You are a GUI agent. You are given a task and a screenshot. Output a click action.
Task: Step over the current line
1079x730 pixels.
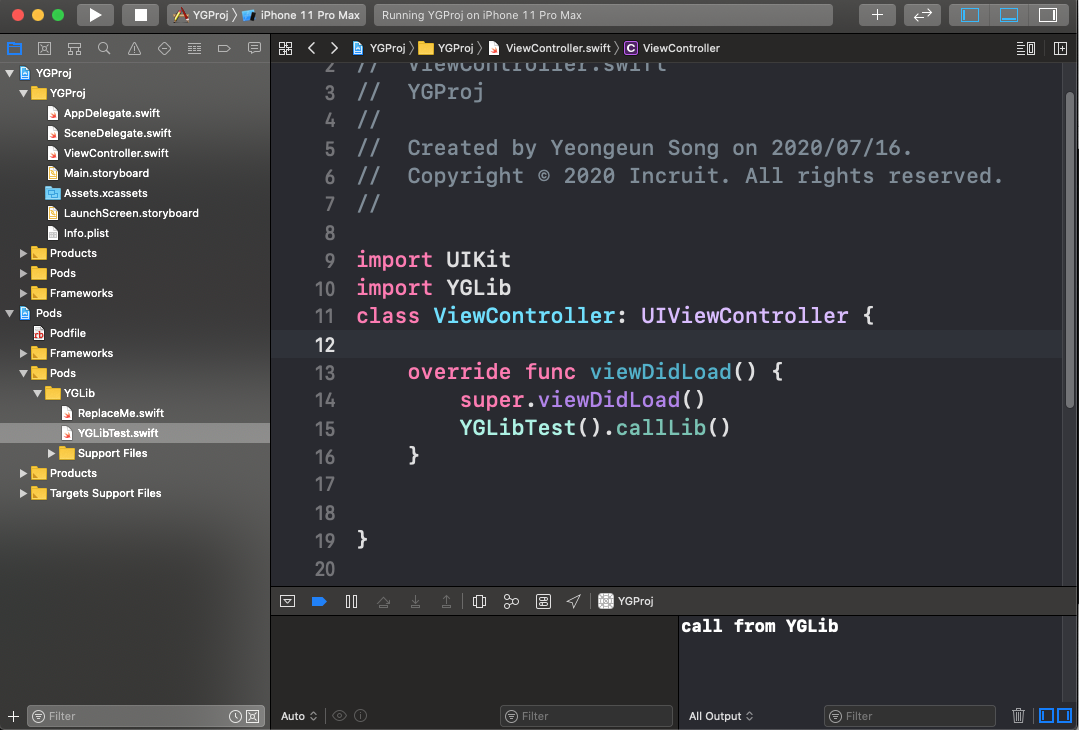coord(383,601)
